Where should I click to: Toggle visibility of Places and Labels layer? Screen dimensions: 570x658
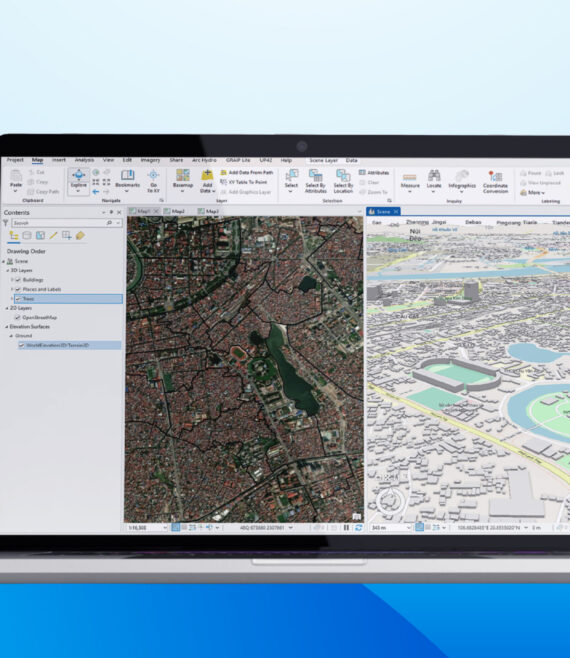click(x=18, y=289)
